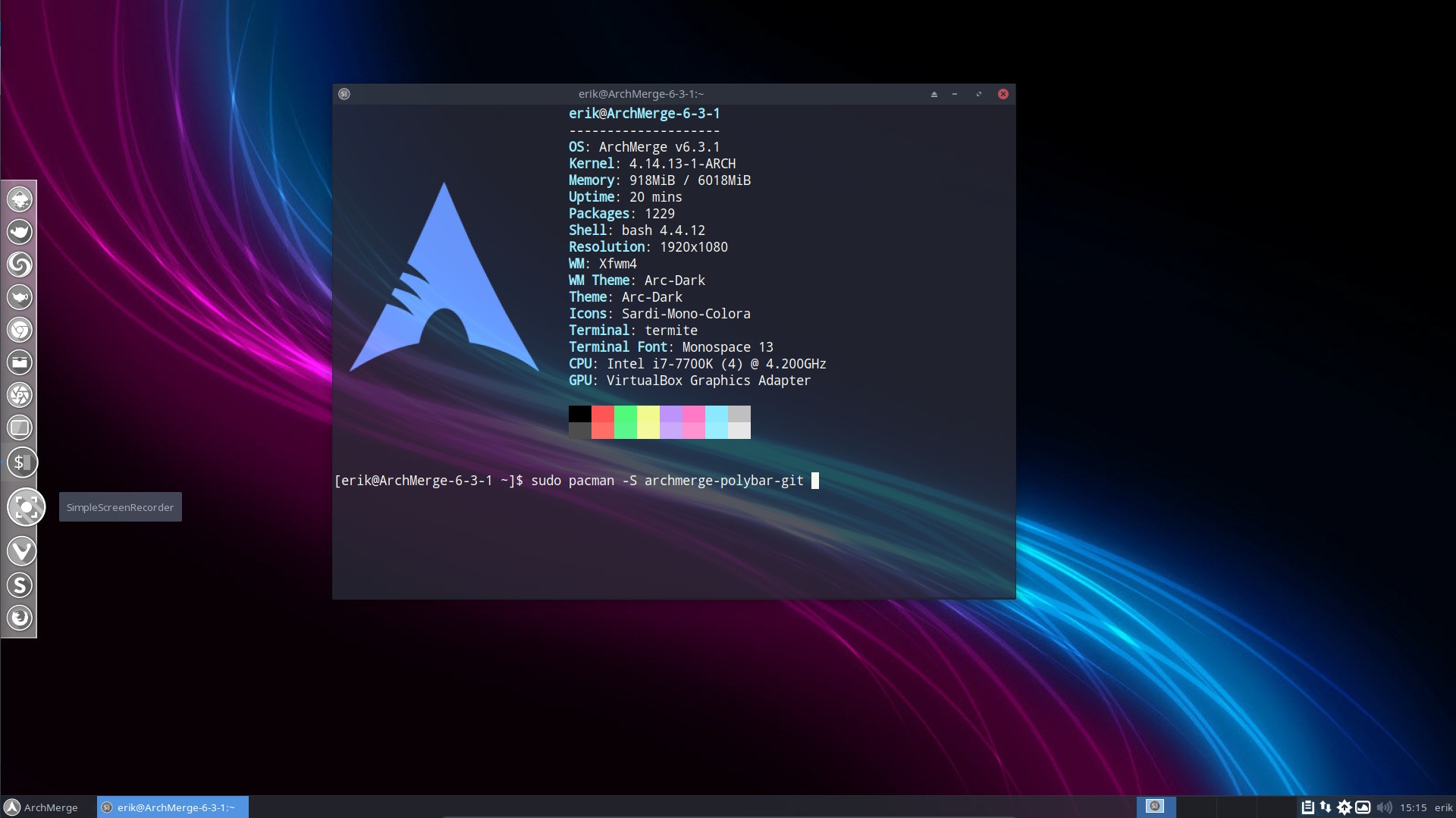The width and height of the screenshot is (1456, 818).
Task: Launch Firefox from the dock
Action: (20, 618)
